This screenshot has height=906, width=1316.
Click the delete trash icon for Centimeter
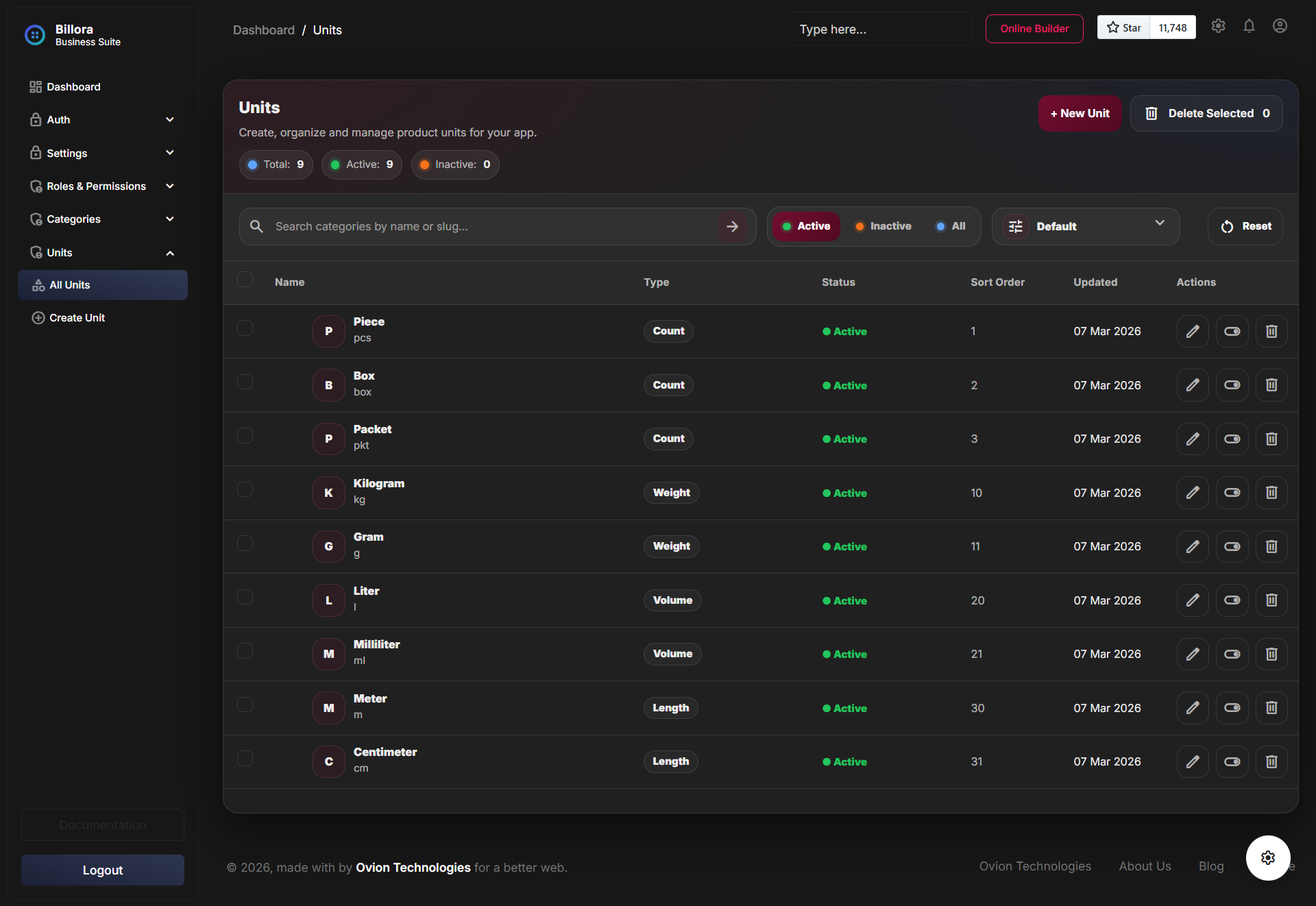point(1270,761)
